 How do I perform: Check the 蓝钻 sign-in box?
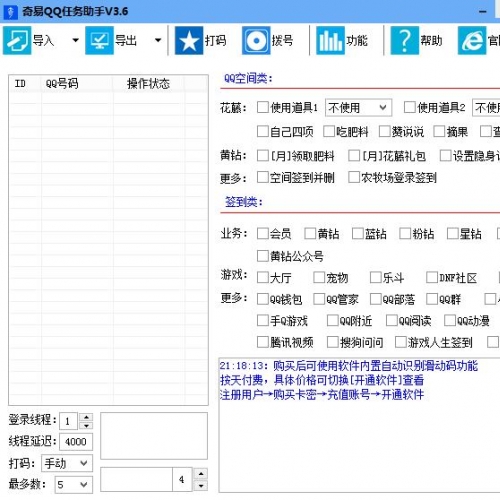(358, 233)
